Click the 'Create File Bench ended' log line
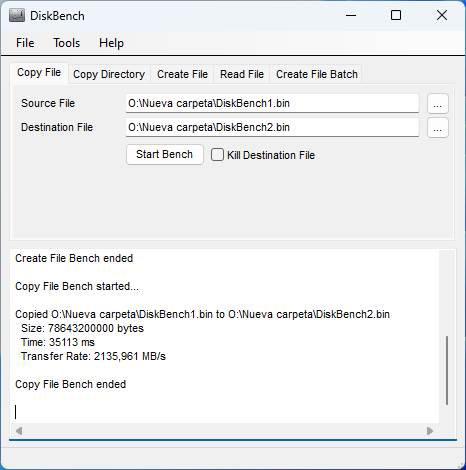 pos(74,258)
